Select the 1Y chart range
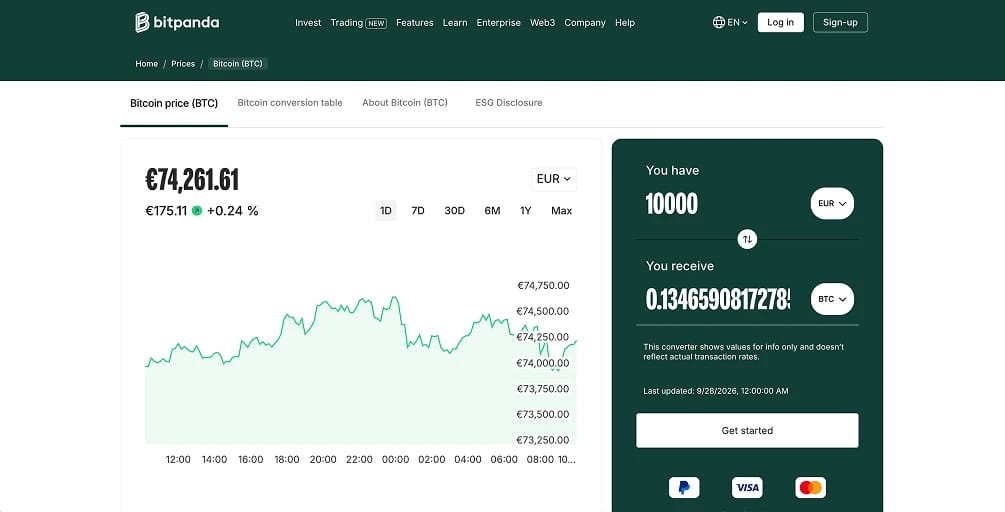This screenshot has height=512, width=1005. tap(526, 211)
